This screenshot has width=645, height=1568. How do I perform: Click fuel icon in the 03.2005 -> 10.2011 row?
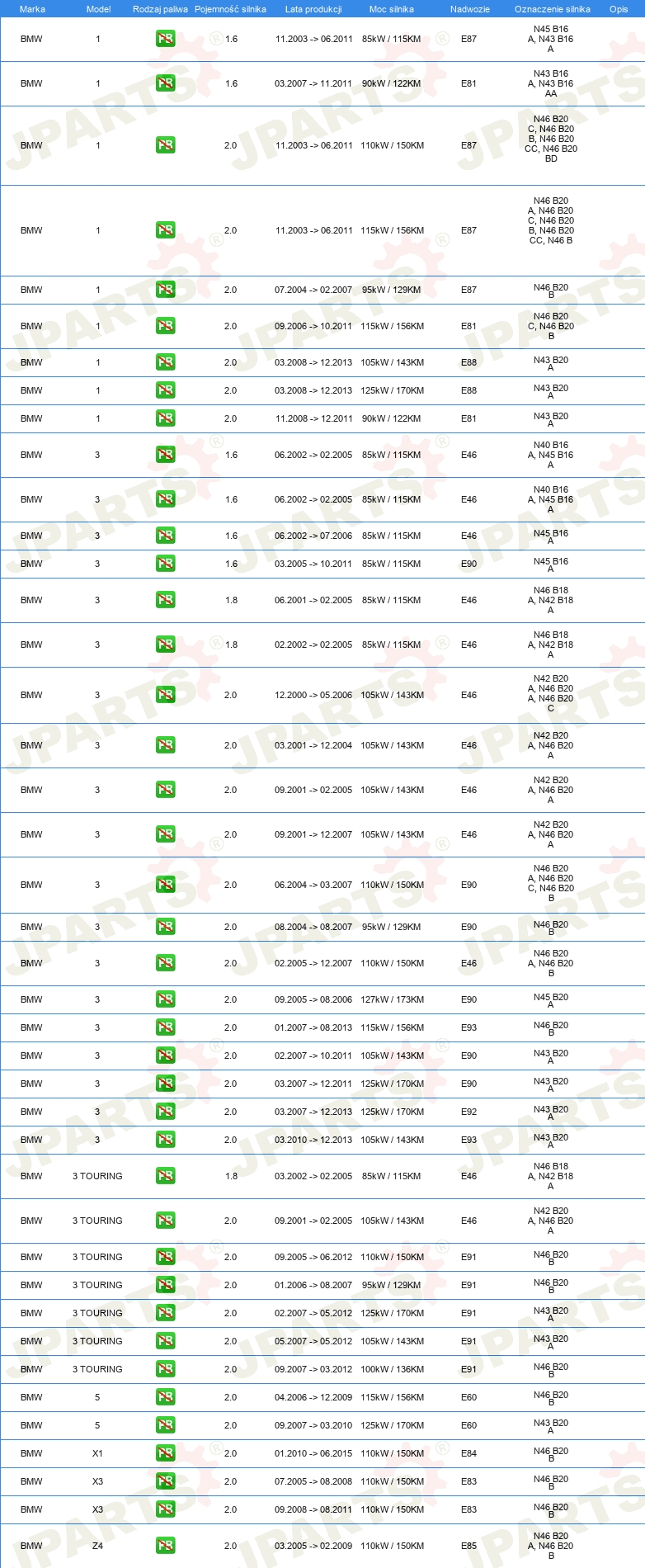tap(165, 564)
